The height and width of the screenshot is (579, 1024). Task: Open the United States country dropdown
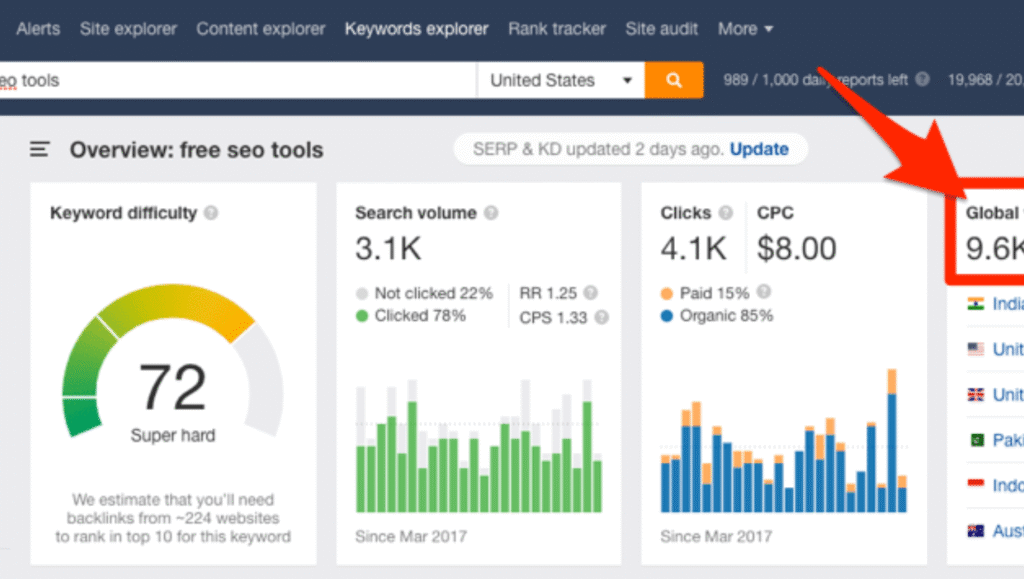tap(561, 80)
